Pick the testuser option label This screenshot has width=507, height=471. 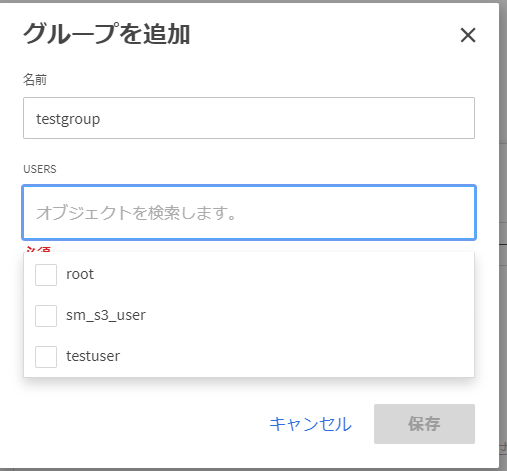click(93, 356)
